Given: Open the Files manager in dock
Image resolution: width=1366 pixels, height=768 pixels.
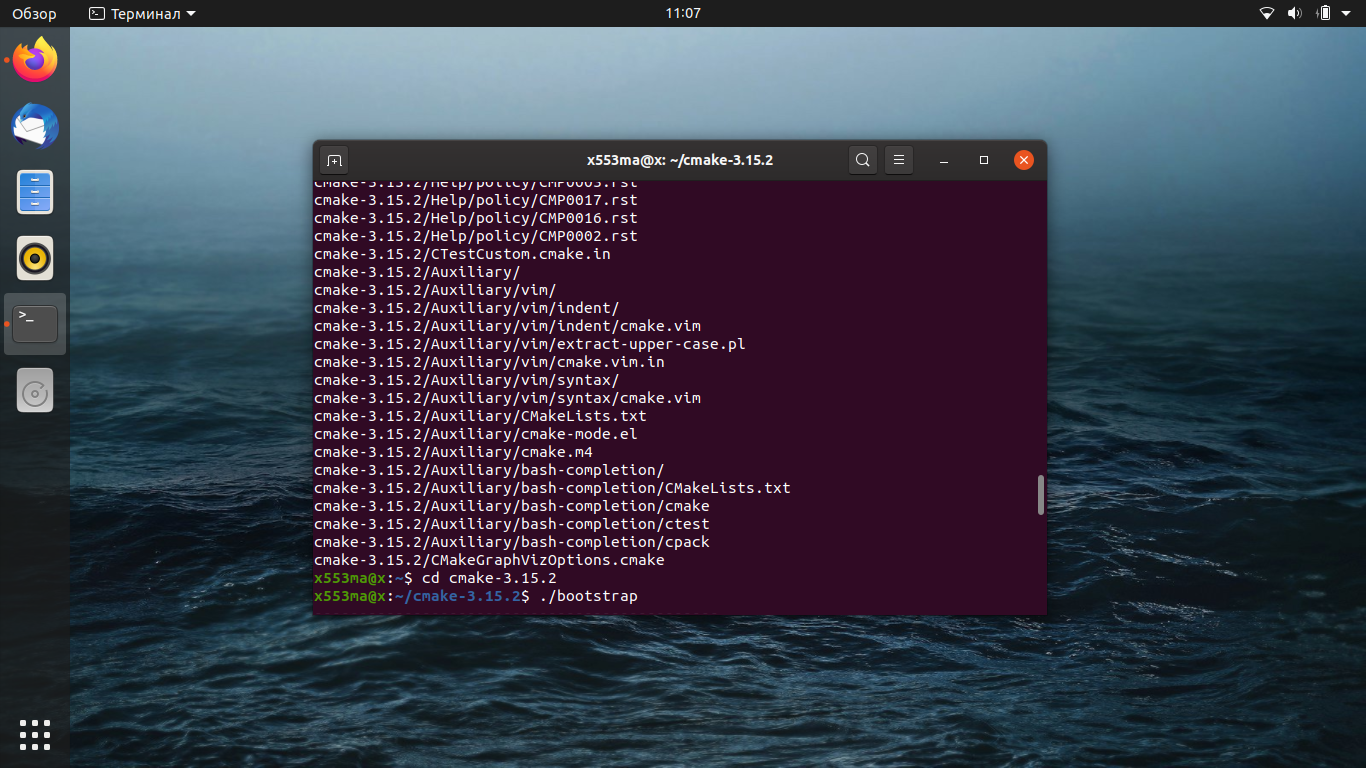Looking at the screenshot, I should (35, 192).
